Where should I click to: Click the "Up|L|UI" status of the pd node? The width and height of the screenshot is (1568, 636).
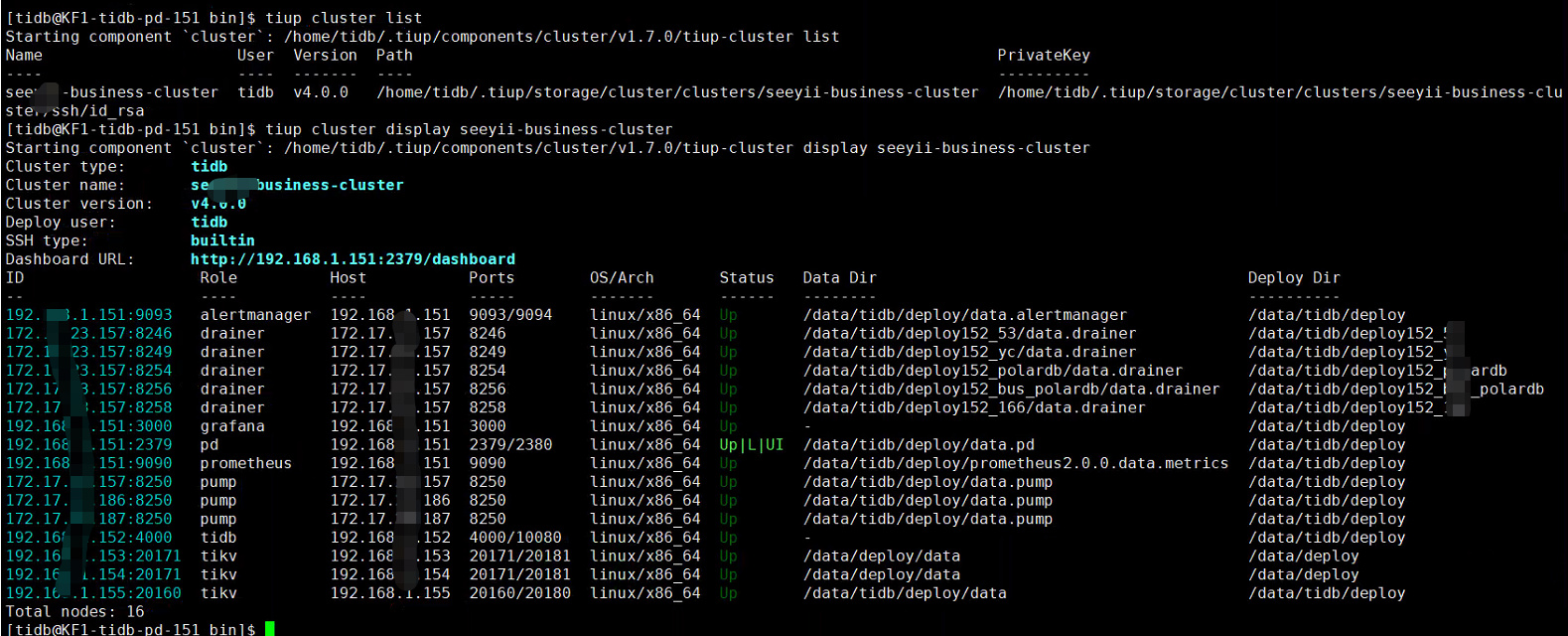(751, 445)
